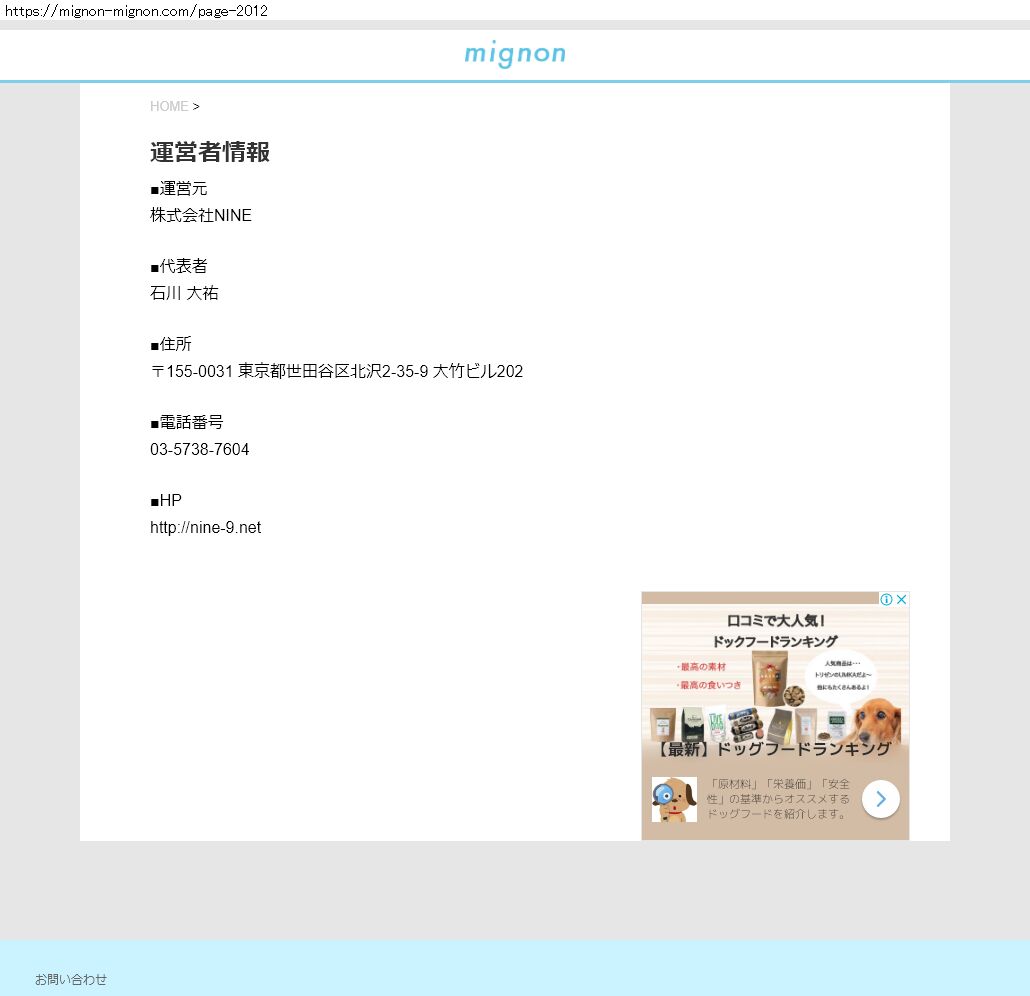Go to HOME via the breadcrumb

point(169,106)
